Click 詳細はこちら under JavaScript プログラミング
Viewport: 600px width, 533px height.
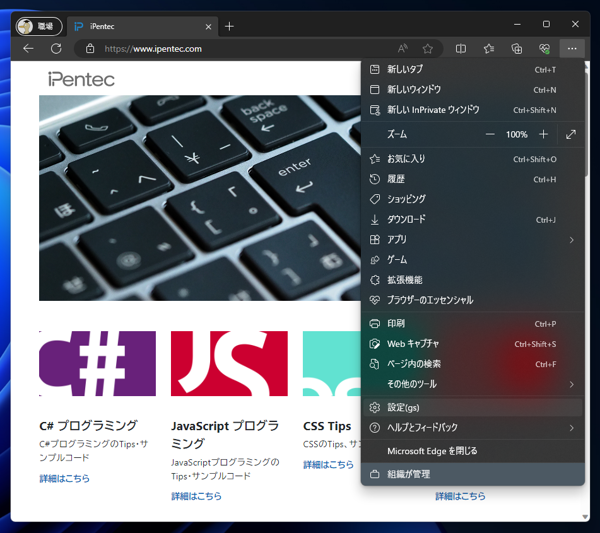(x=196, y=496)
